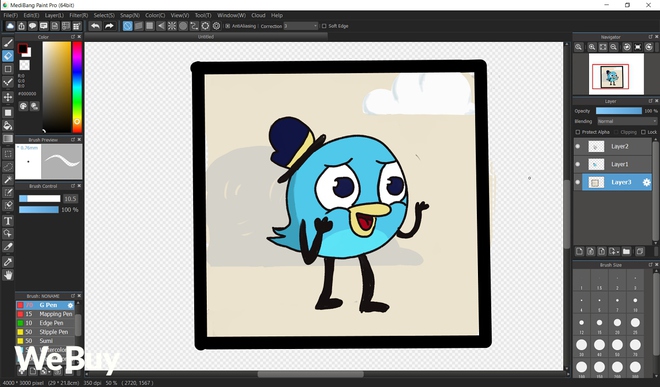Choose Edge Pen brush
Screen dimensions: 660x387
(45, 323)
